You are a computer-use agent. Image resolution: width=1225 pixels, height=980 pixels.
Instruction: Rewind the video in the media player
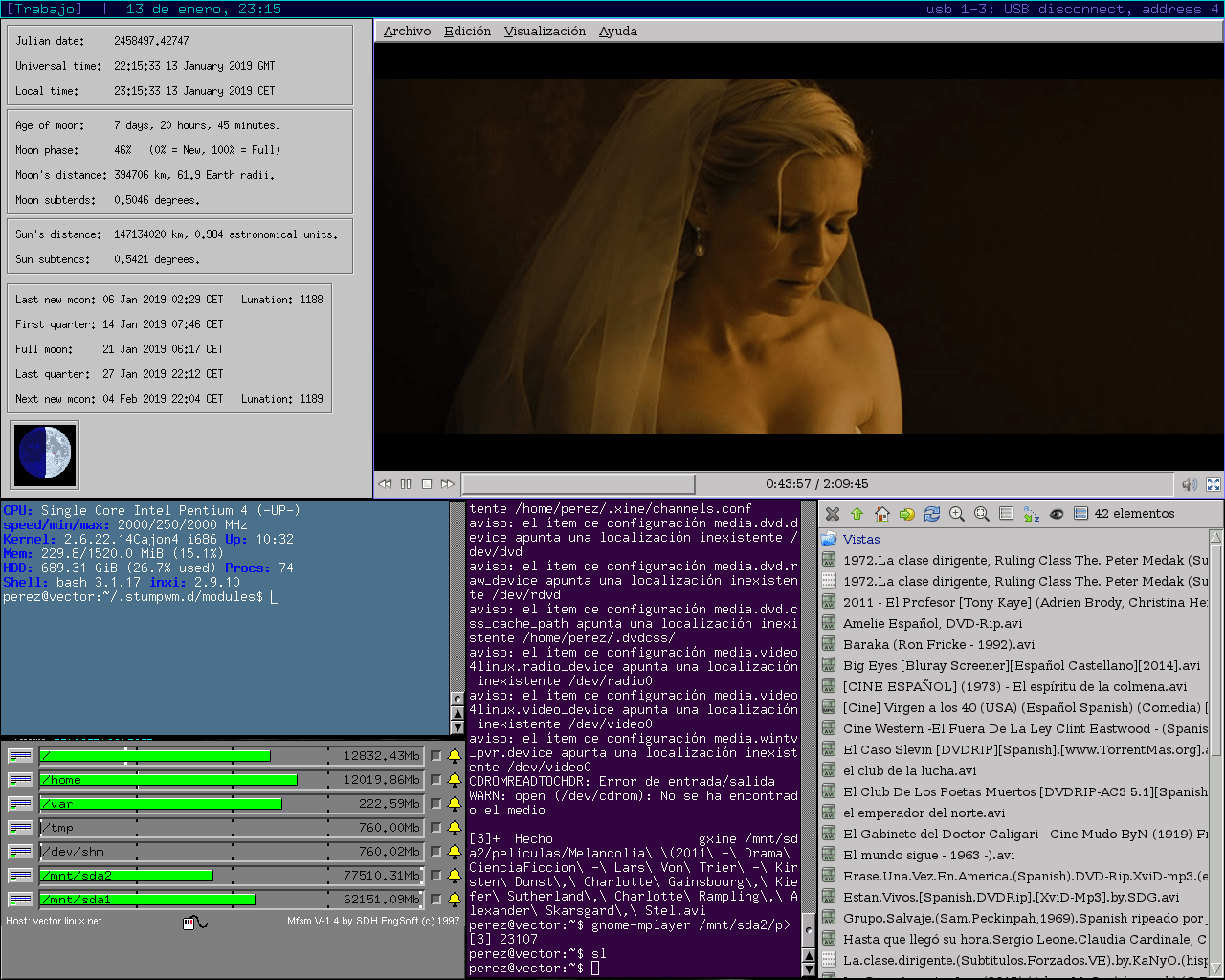click(386, 484)
